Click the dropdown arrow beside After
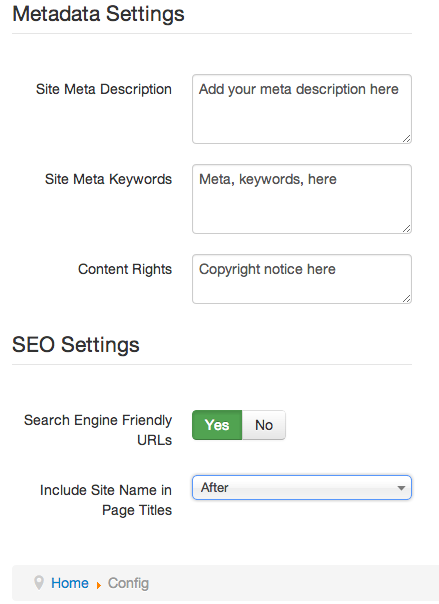 coord(401,488)
